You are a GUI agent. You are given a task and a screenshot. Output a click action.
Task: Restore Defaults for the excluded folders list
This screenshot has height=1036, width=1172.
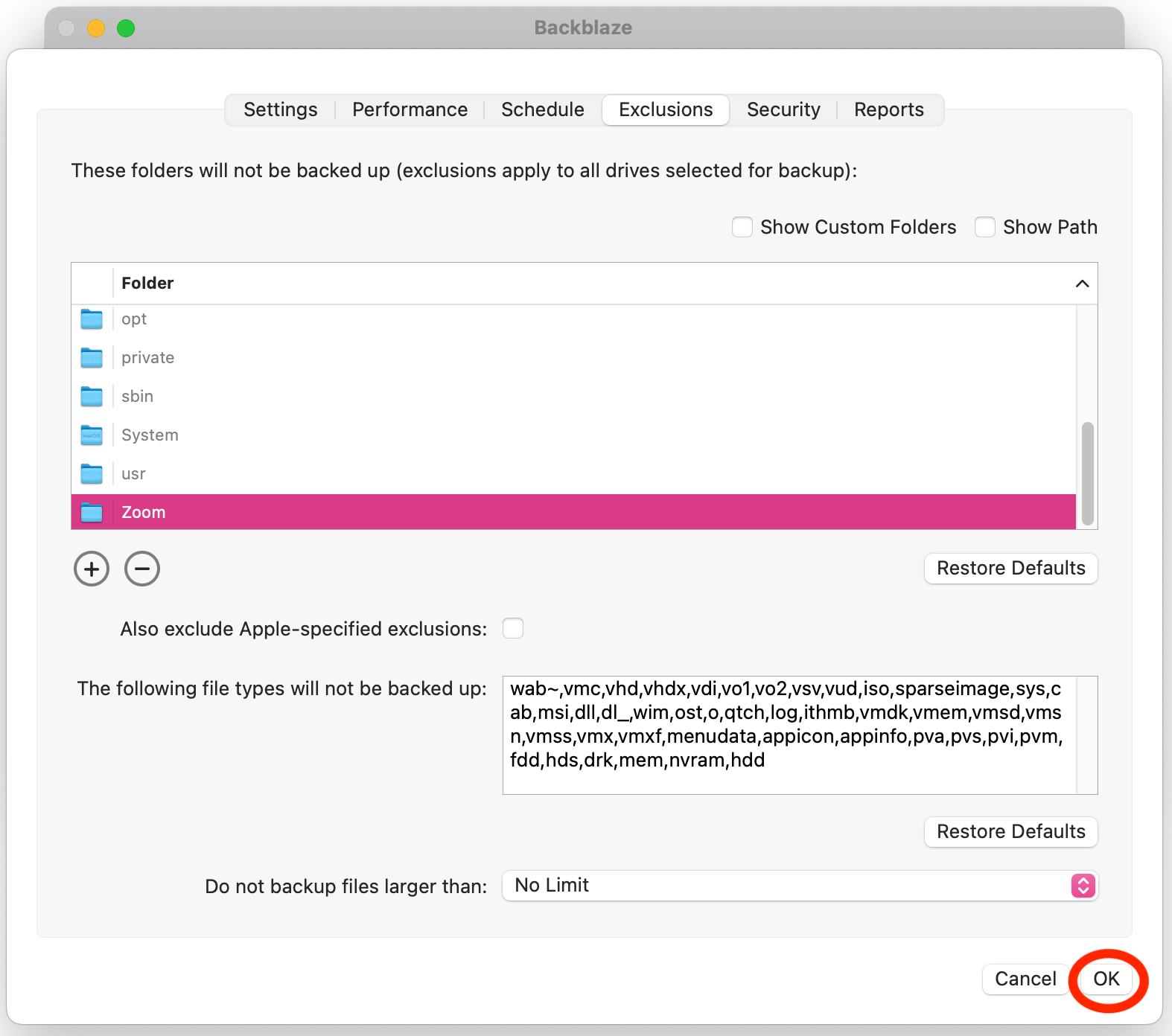pyautogui.click(x=1010, y=569)
